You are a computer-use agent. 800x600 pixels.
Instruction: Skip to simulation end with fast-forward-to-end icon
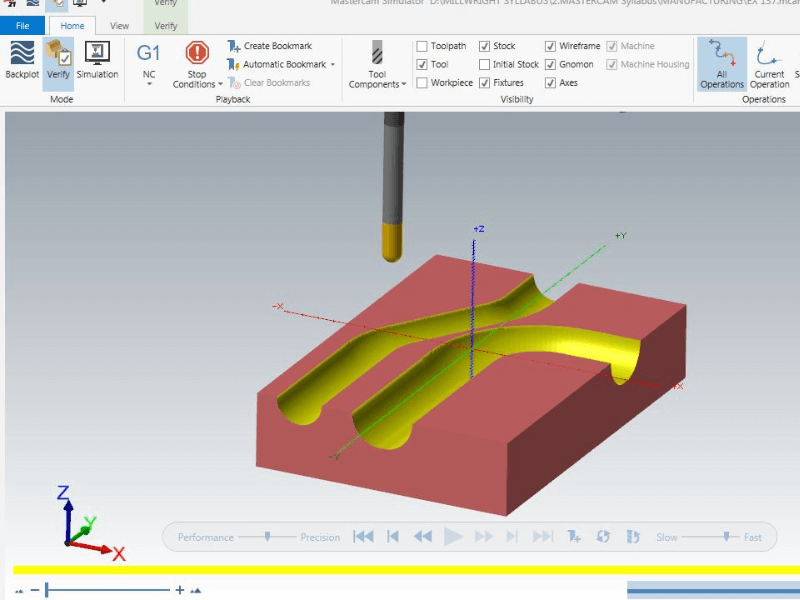tap(543, 537)
